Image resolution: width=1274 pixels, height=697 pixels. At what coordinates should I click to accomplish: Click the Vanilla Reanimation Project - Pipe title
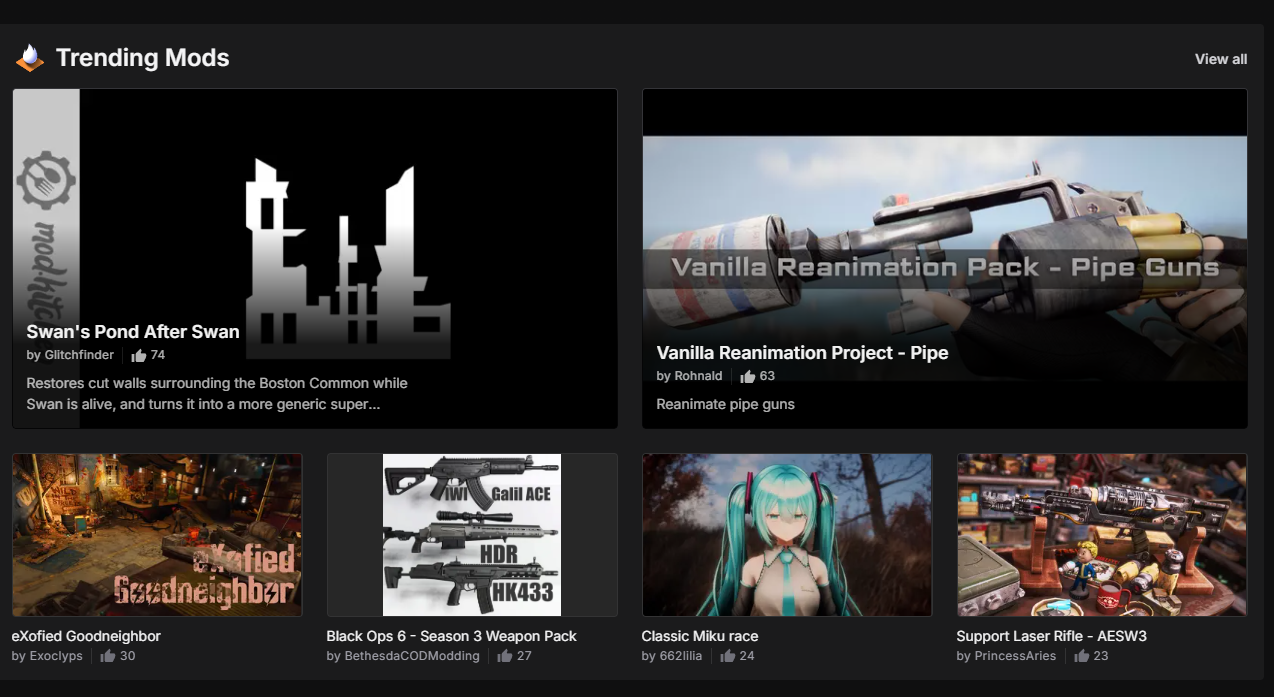coord(802,353)
